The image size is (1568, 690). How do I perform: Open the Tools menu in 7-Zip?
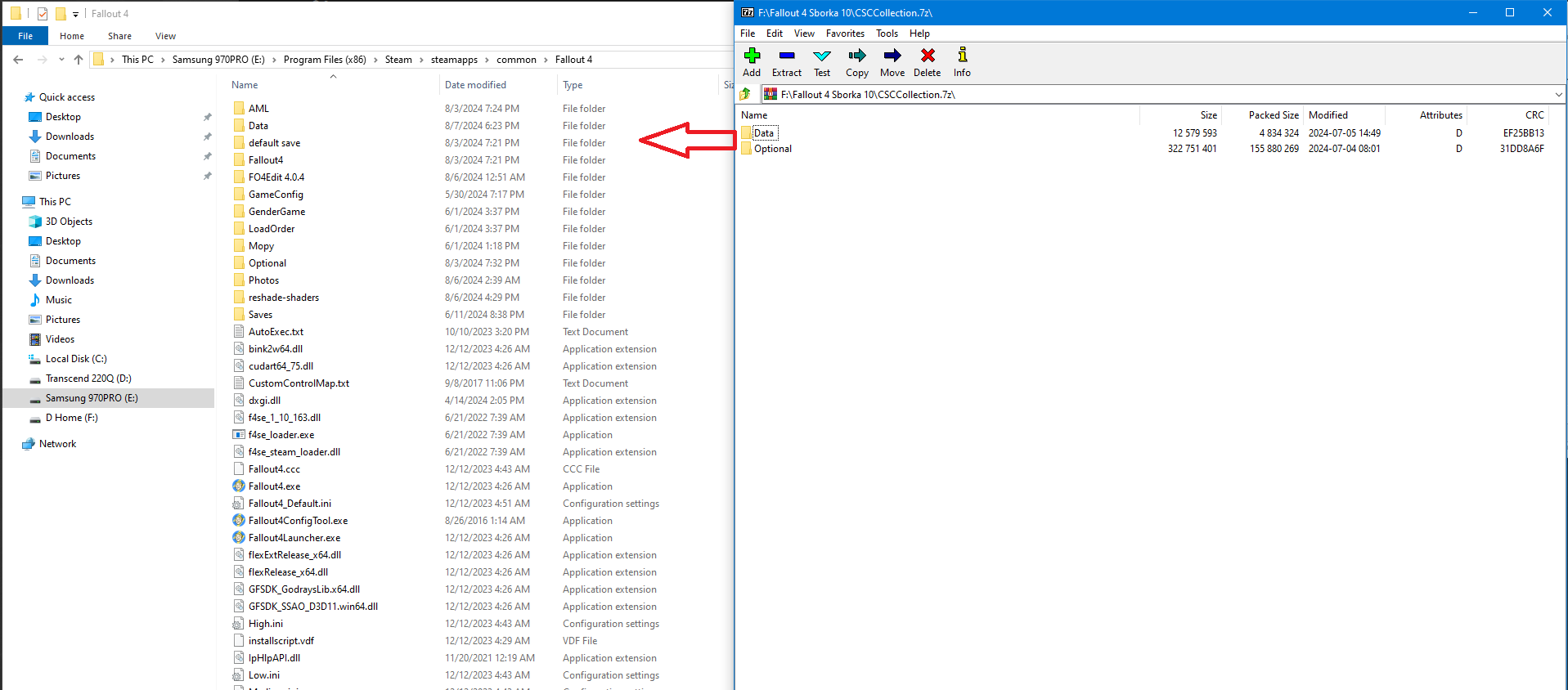(x=887, y=34)
